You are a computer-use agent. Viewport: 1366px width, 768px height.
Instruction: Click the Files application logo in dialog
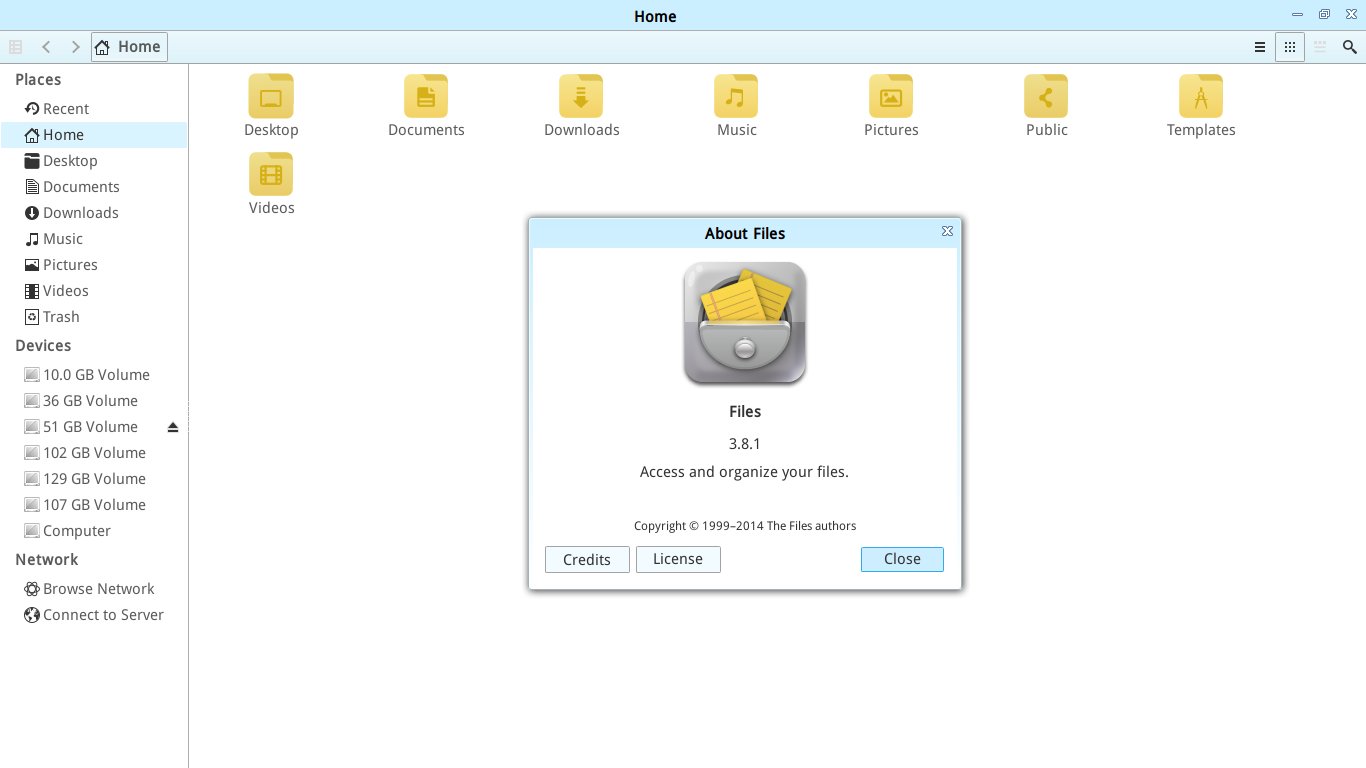pyautogui.click(x=745, y=323)
